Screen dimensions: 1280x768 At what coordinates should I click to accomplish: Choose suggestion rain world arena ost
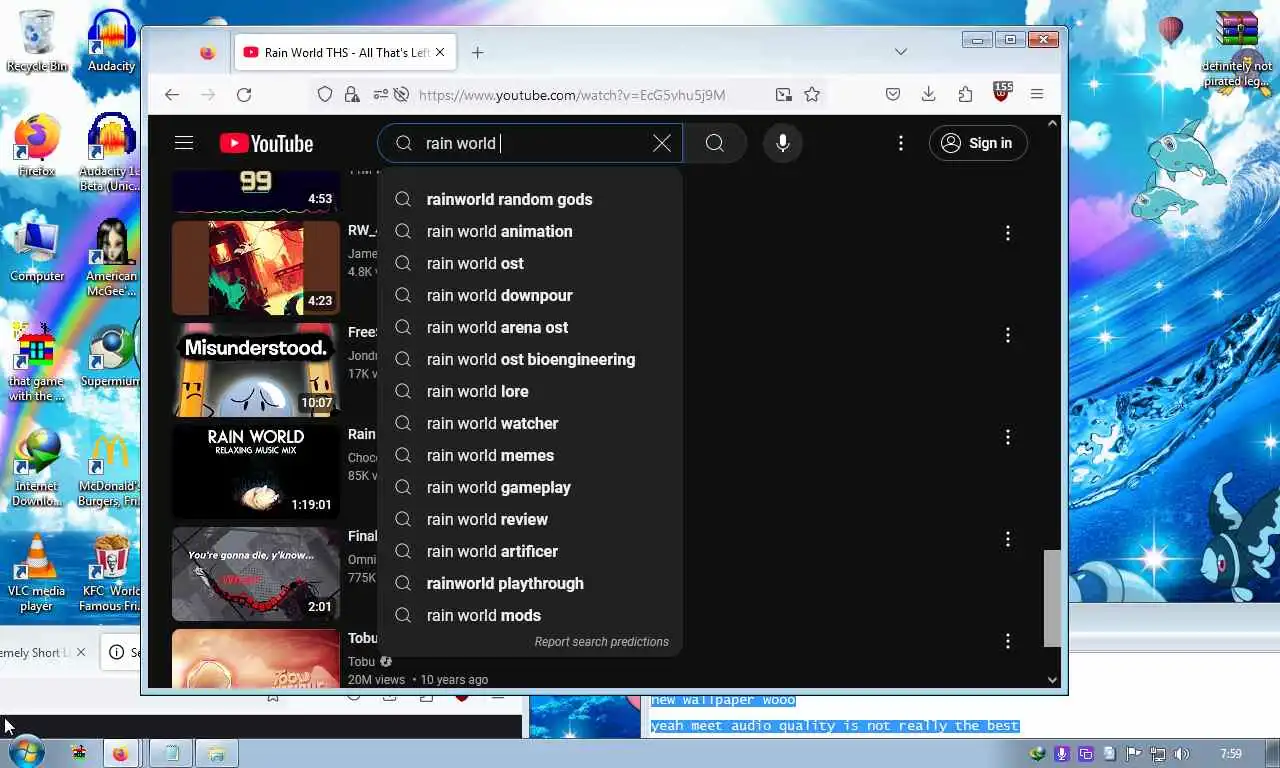pyautogui.click(x=530, y=327)
